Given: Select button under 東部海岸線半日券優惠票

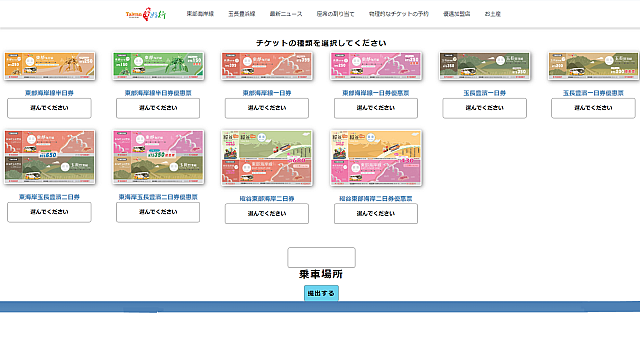Looking at the screenshot, I should 158,108.
